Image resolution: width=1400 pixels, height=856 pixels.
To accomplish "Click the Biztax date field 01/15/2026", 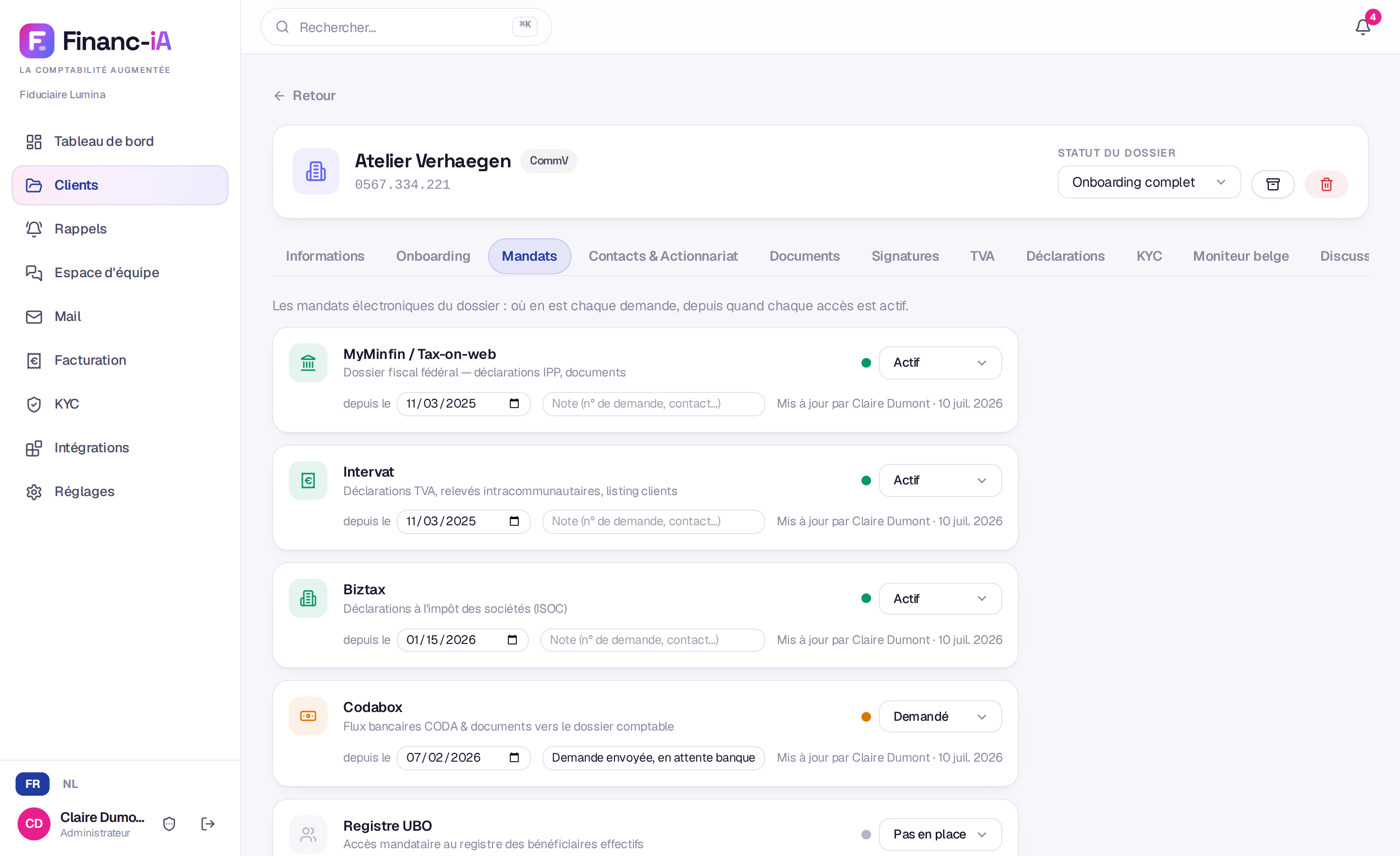I will click(462, 640).
